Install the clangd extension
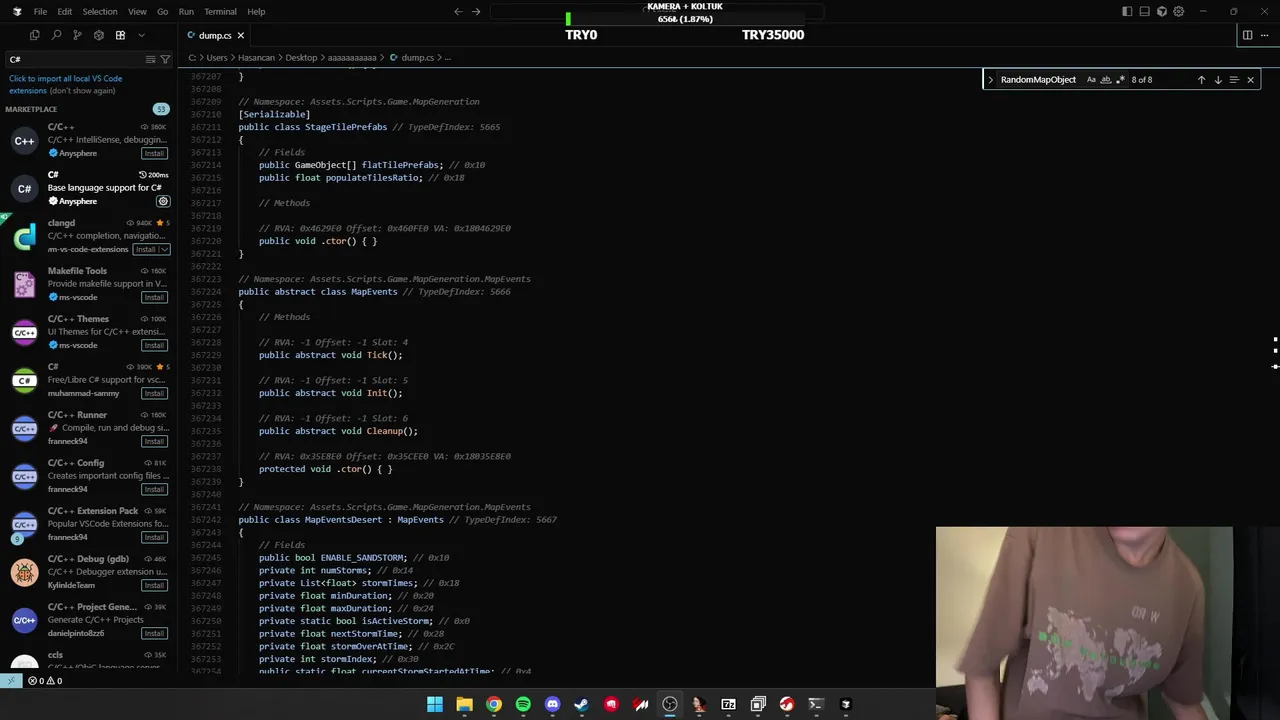 click(x=146, y=249)
